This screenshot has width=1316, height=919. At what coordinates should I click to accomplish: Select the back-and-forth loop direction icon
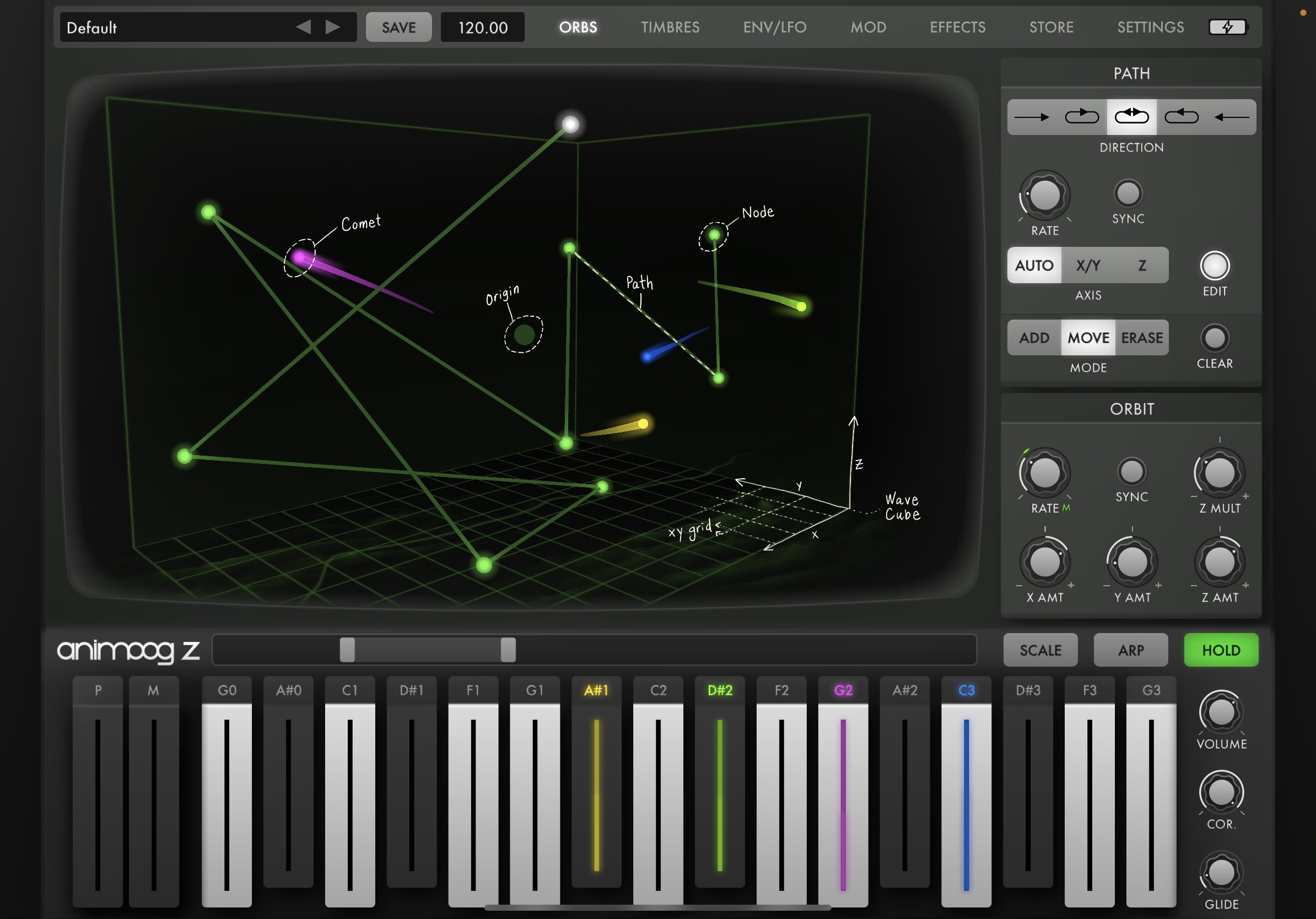click(x=1131, y=117)
